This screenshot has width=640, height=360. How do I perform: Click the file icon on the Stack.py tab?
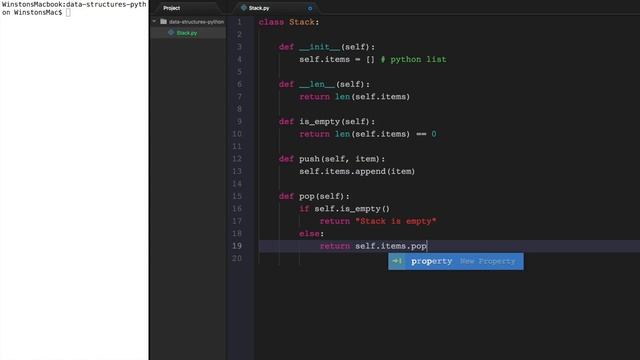click(x=244, y=8)
